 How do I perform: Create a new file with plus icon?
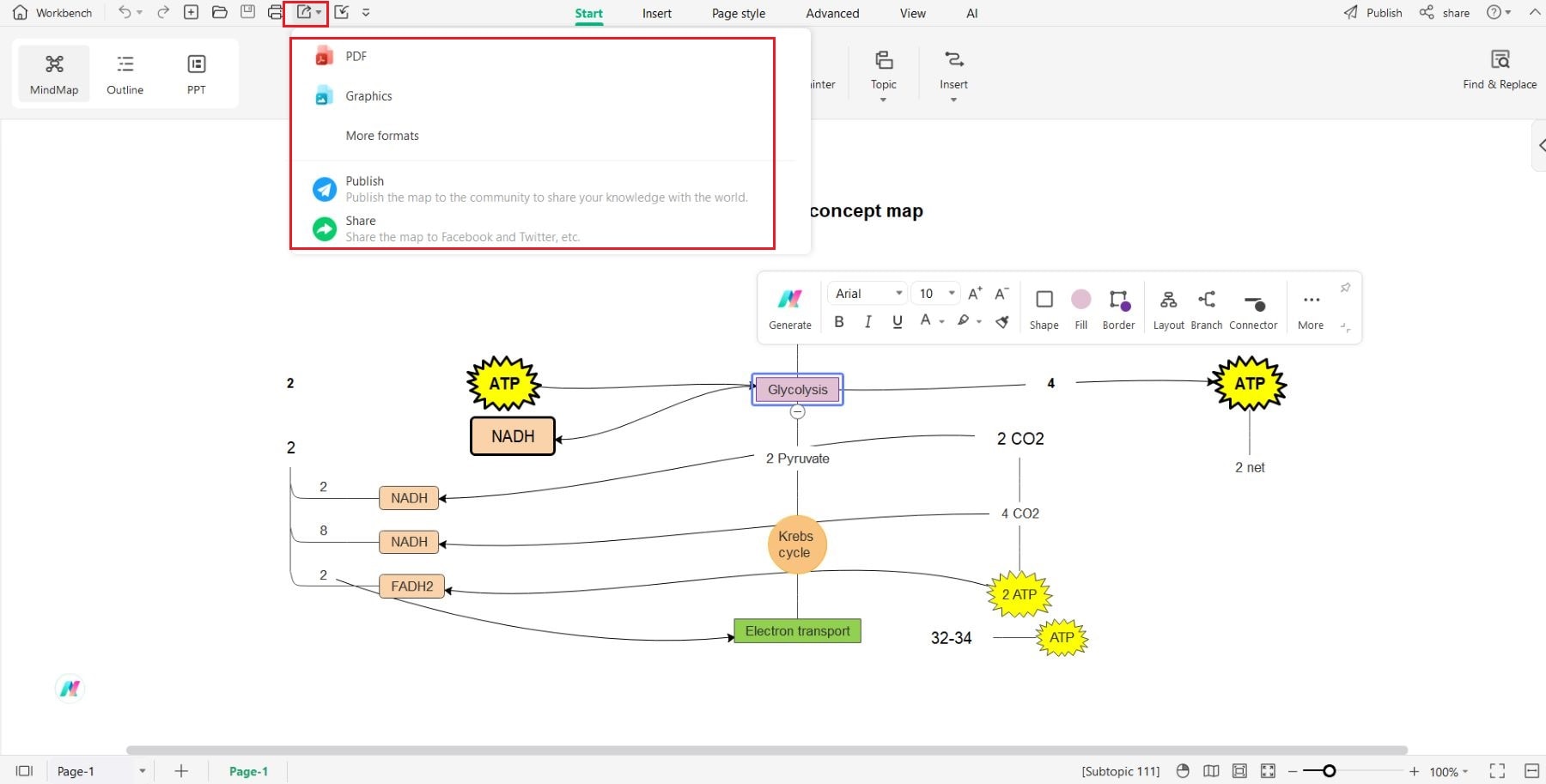click(192, 12)
